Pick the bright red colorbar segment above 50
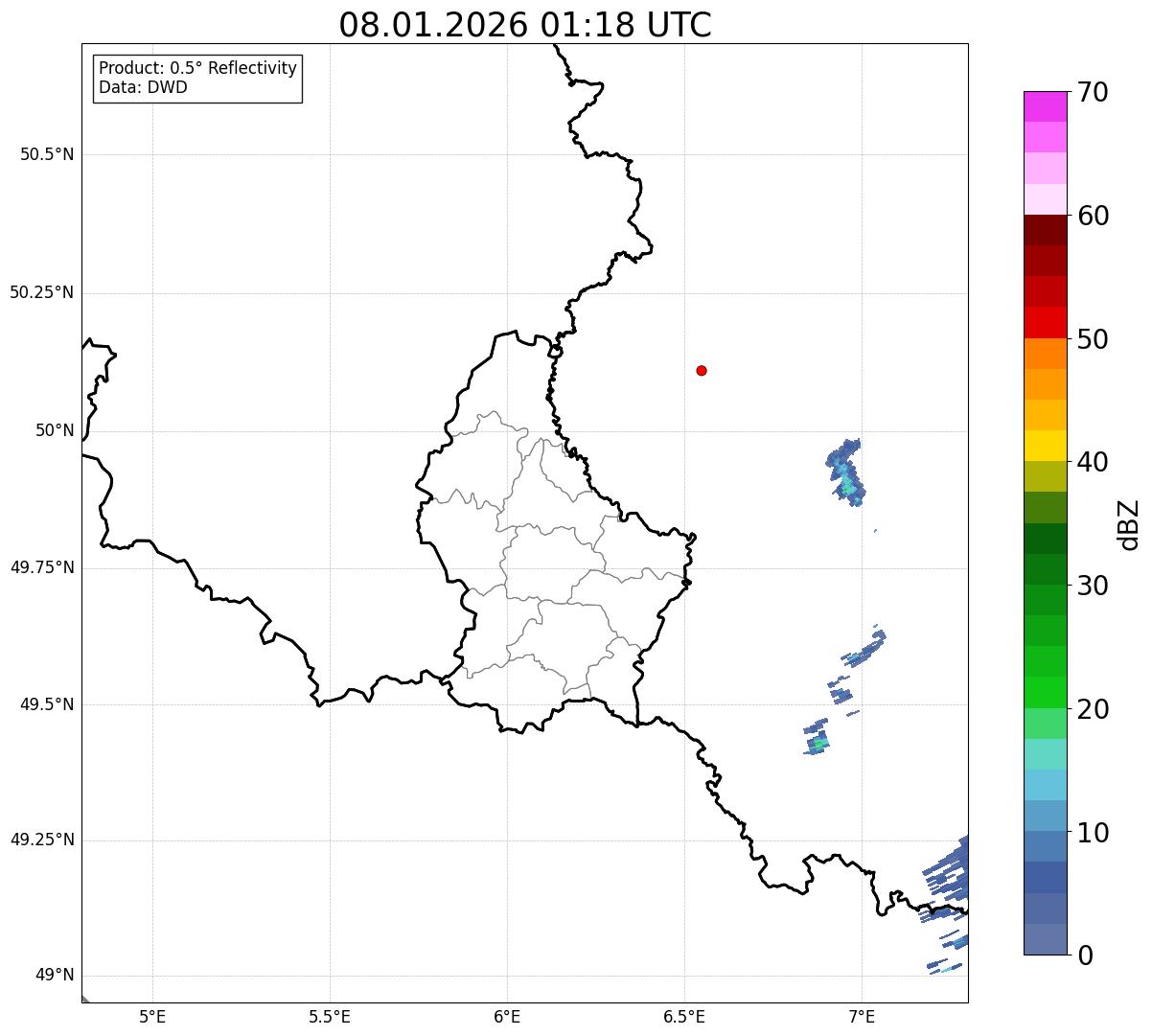 [1045, 322]
